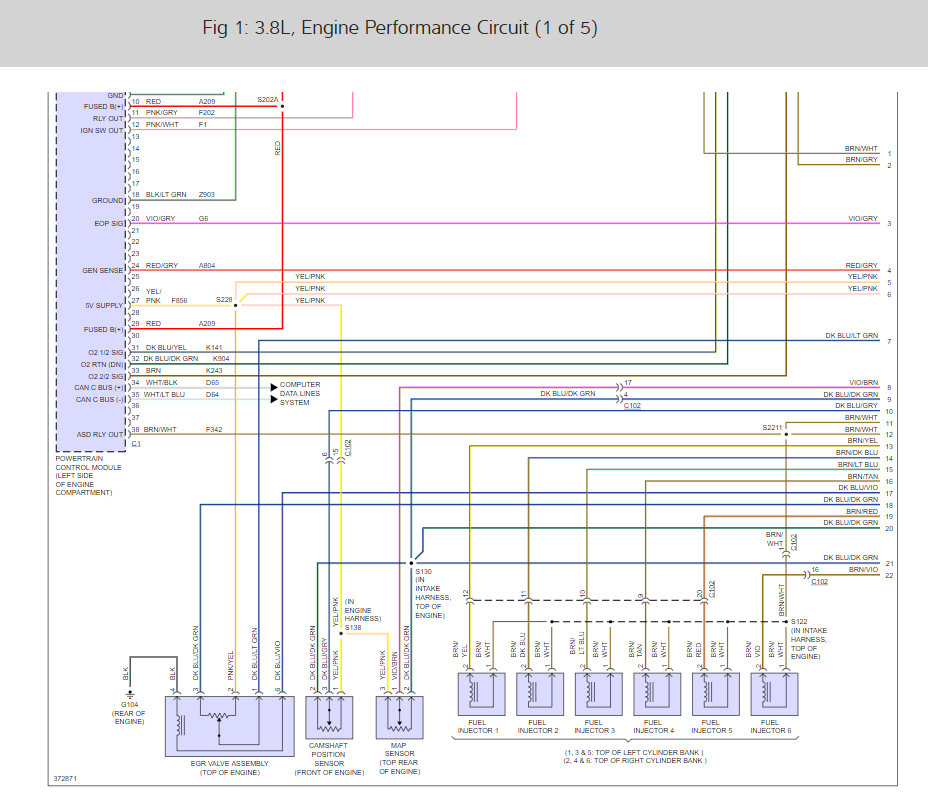928x795 pixels.
Task: Click the S130 splice dot
Action: 411,563
